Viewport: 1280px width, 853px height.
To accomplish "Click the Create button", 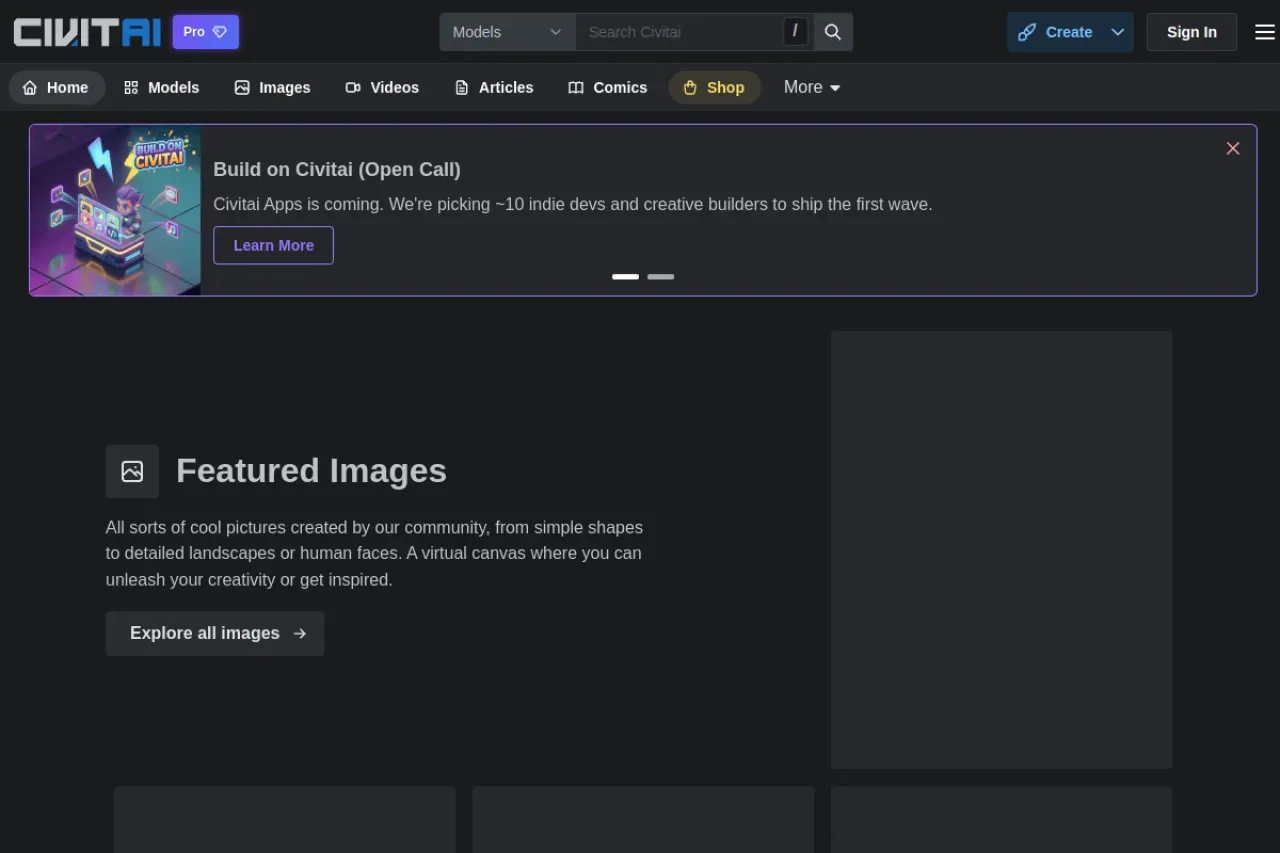I will (1056, 32).
